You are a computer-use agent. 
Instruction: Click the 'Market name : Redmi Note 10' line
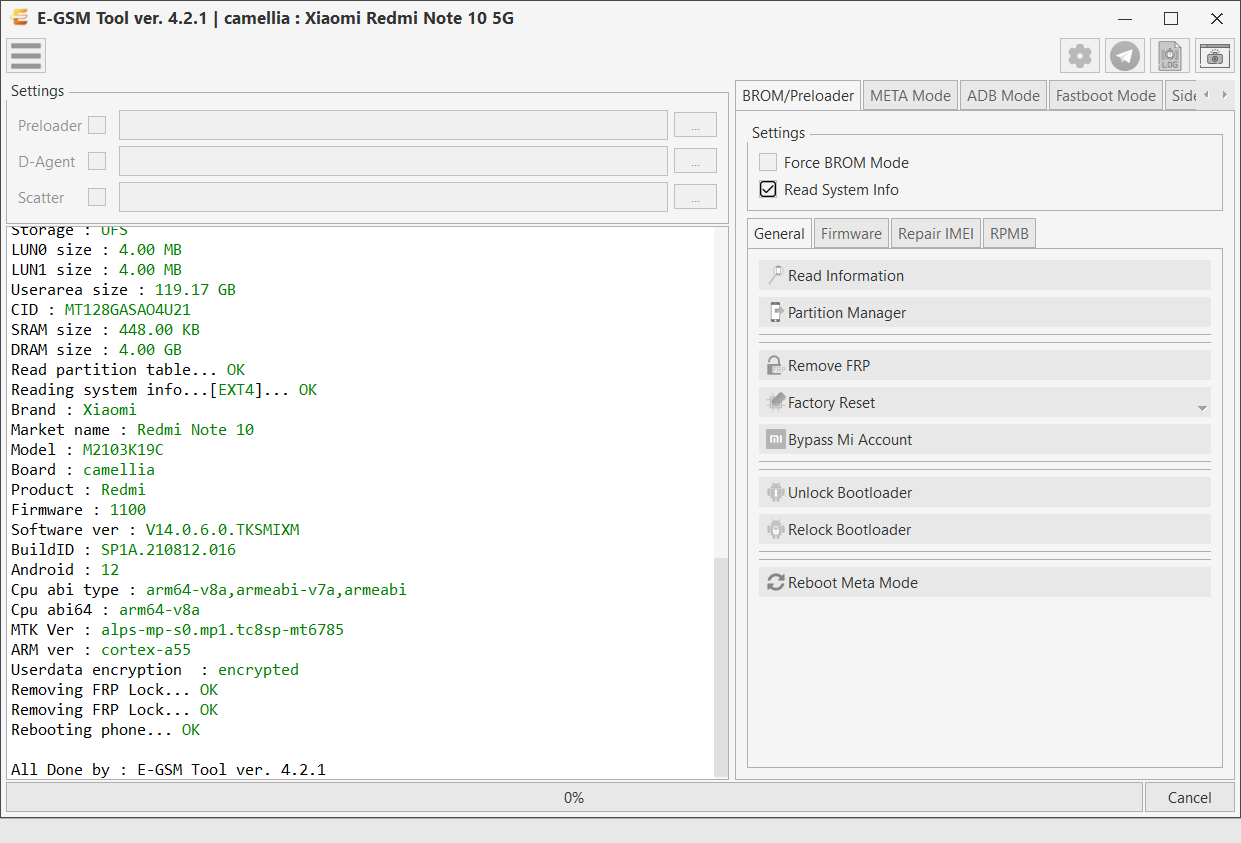tap(132, 429)
